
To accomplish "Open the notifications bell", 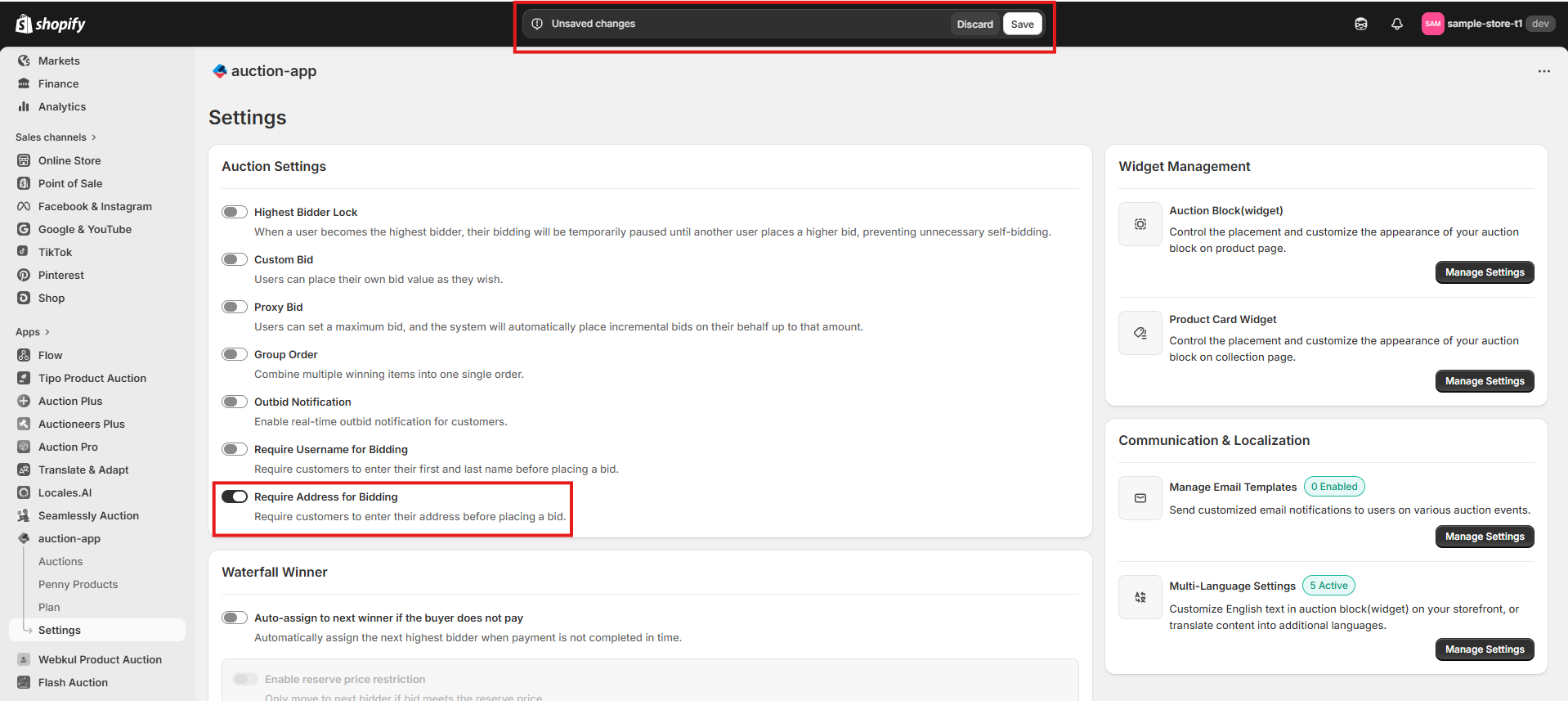I will (1396, 24).
